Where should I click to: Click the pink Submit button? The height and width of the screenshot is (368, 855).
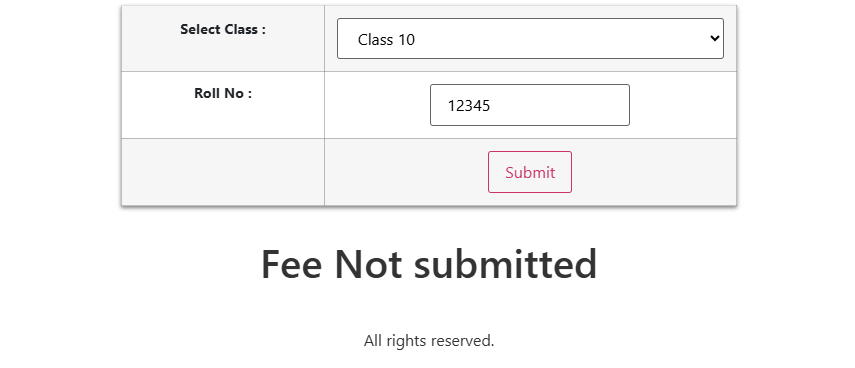tap(530, 172)
